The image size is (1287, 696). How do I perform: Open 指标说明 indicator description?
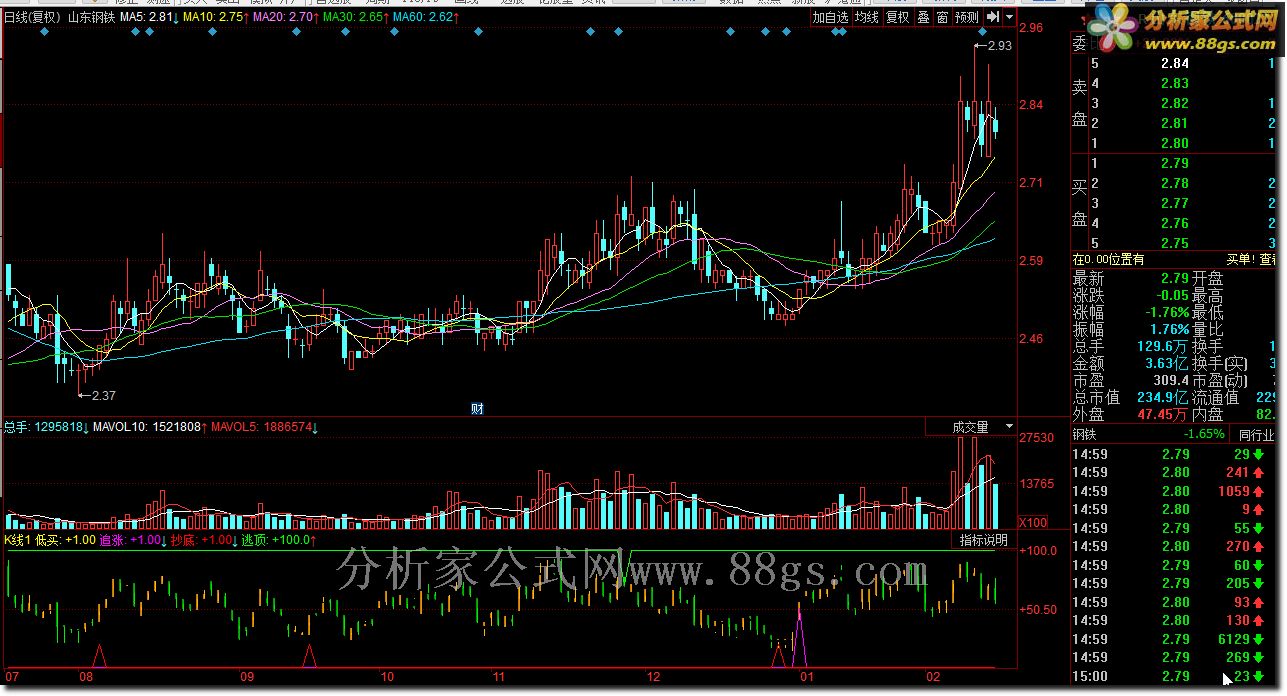pyautogui.click(x=984, y=540)
